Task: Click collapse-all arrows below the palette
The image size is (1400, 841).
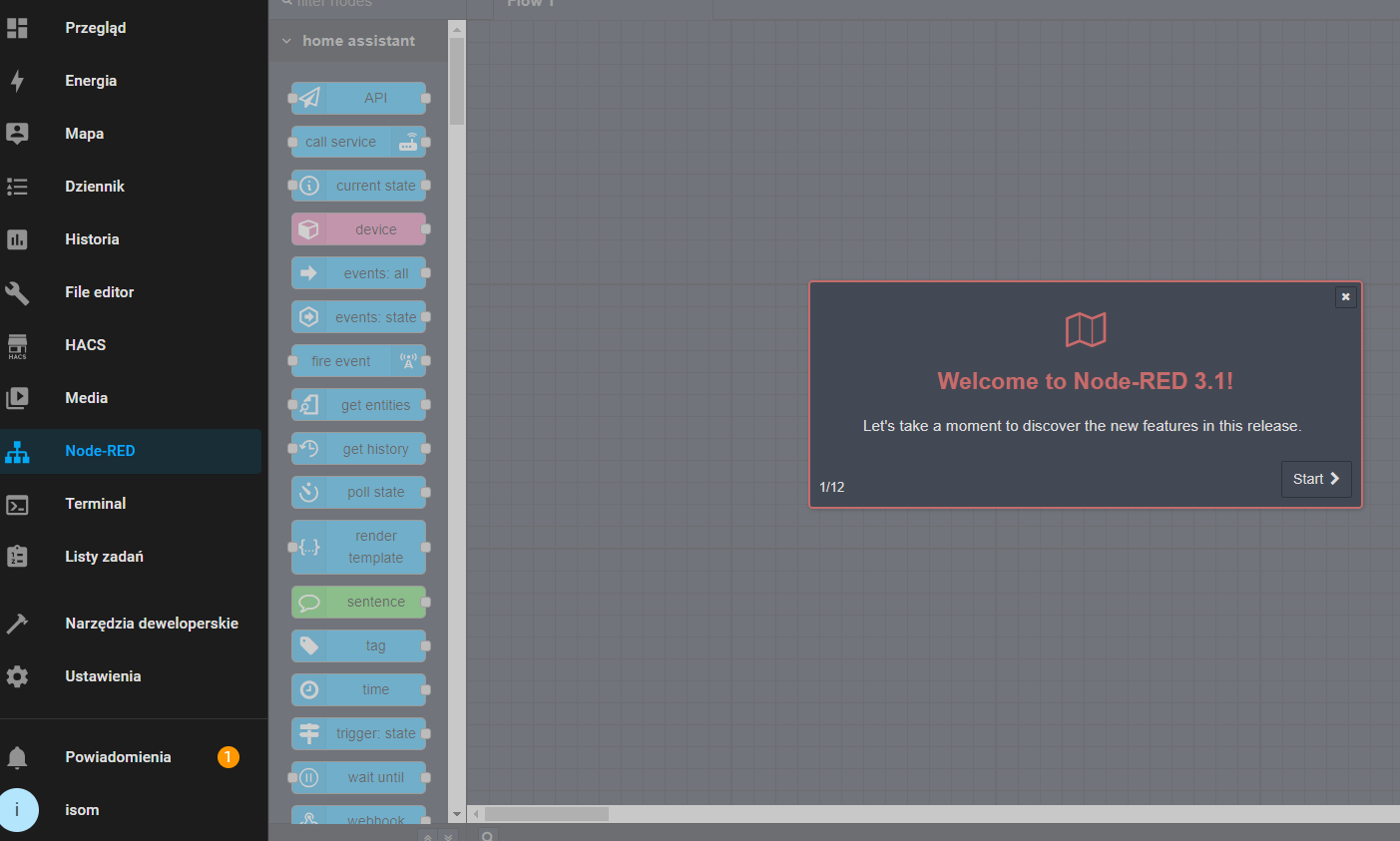Action: point(427,836)
